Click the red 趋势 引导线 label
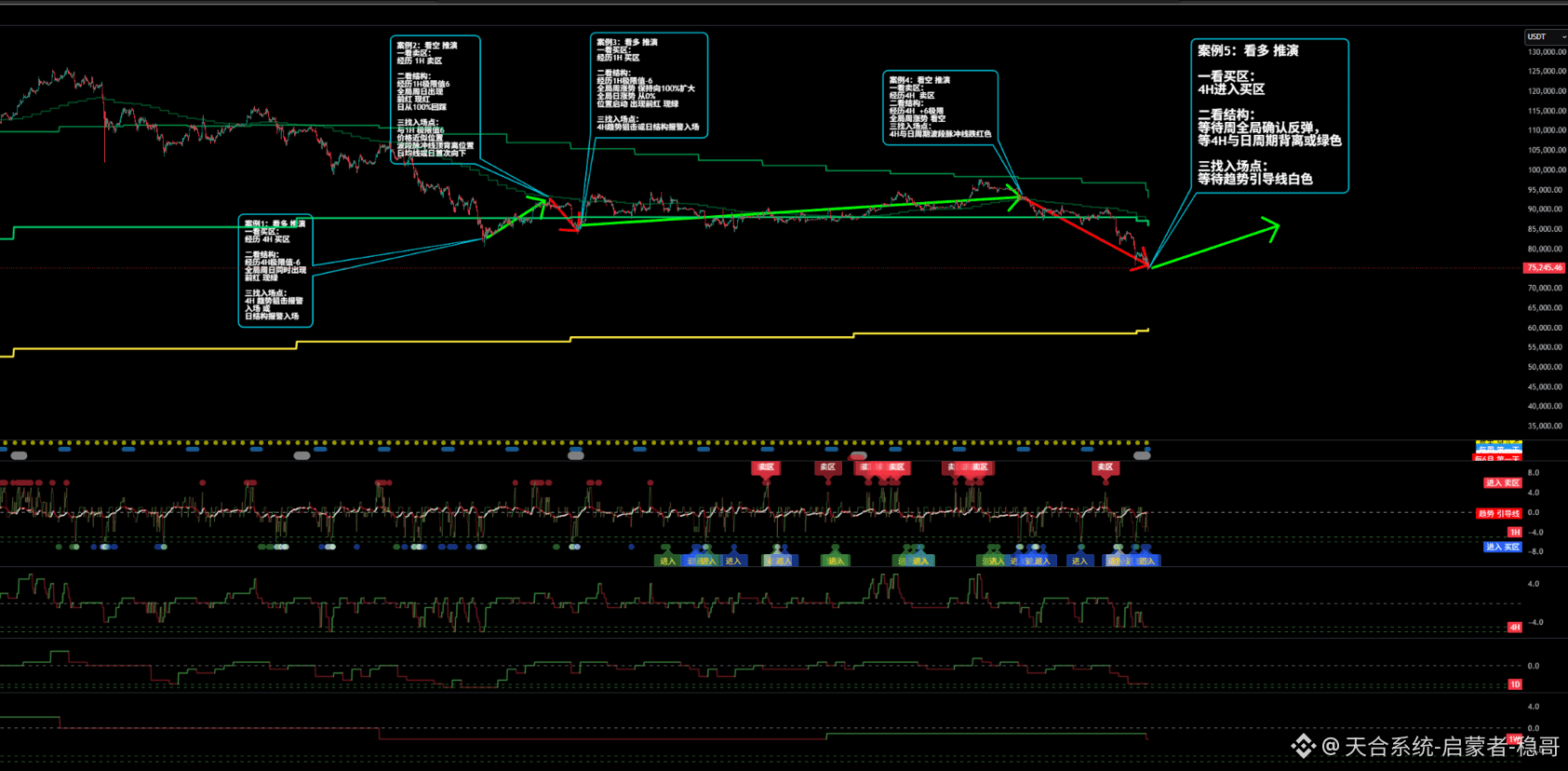Screen dimensions: 1568x771 coord(1498,513)
